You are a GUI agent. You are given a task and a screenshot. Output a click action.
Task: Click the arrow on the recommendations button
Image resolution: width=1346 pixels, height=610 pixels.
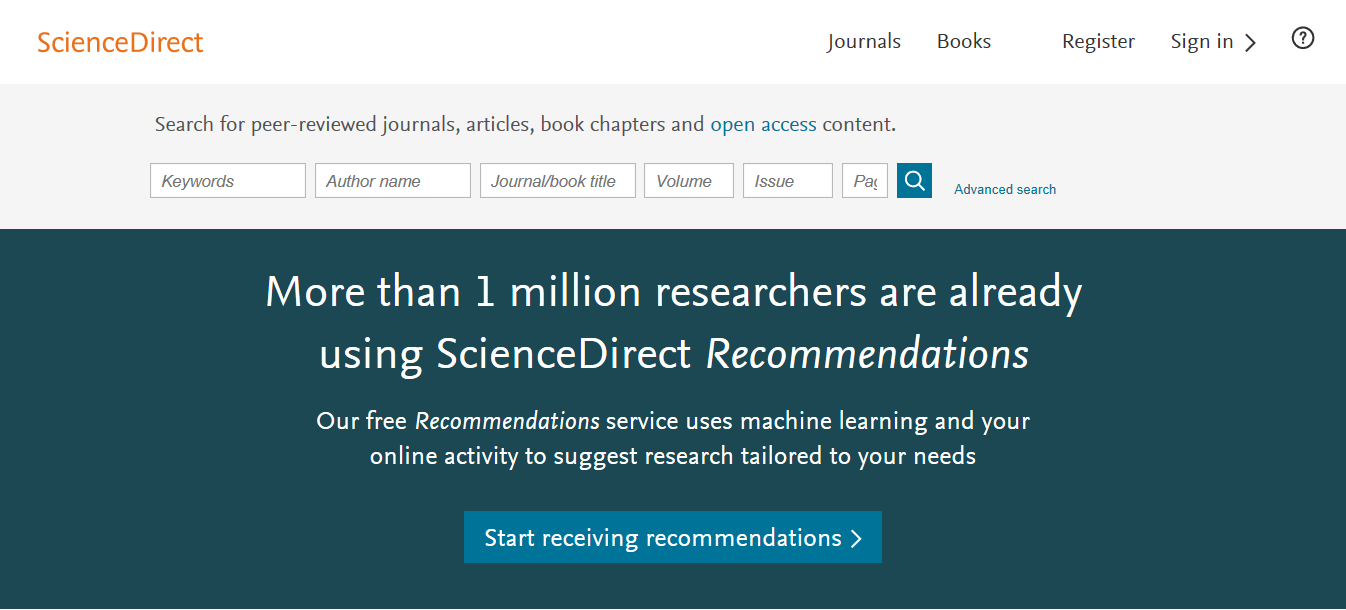point(856,538)
